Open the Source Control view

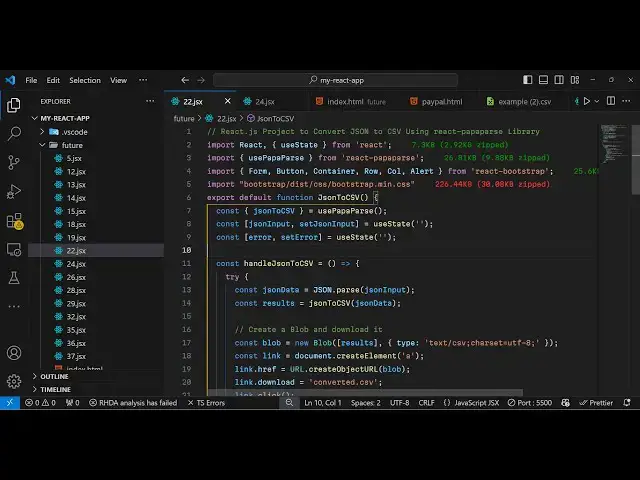tap(14, 162)
